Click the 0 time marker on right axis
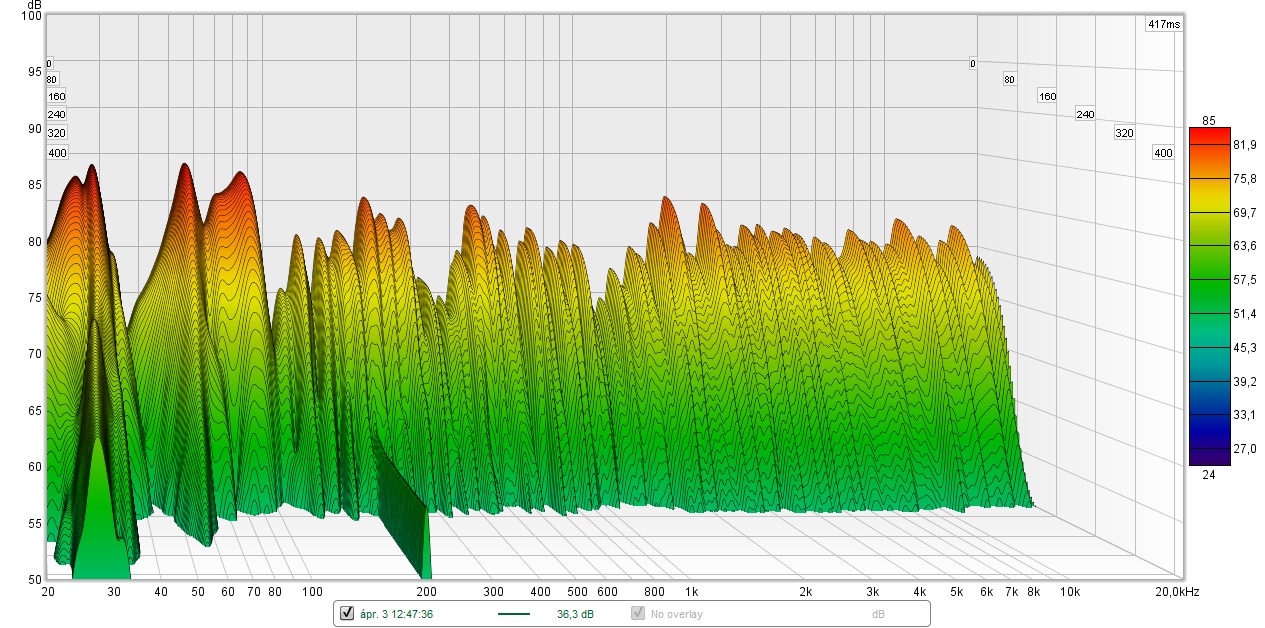The height and width of the screenshot is (628, 1265). tap(972, 64)
